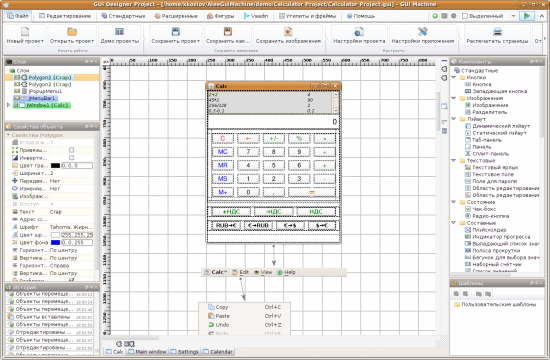The height and width of the screenshot is (360, 550).
Task: Open dropdown arrow next to Выделенный
Action: tap(514, 16)
